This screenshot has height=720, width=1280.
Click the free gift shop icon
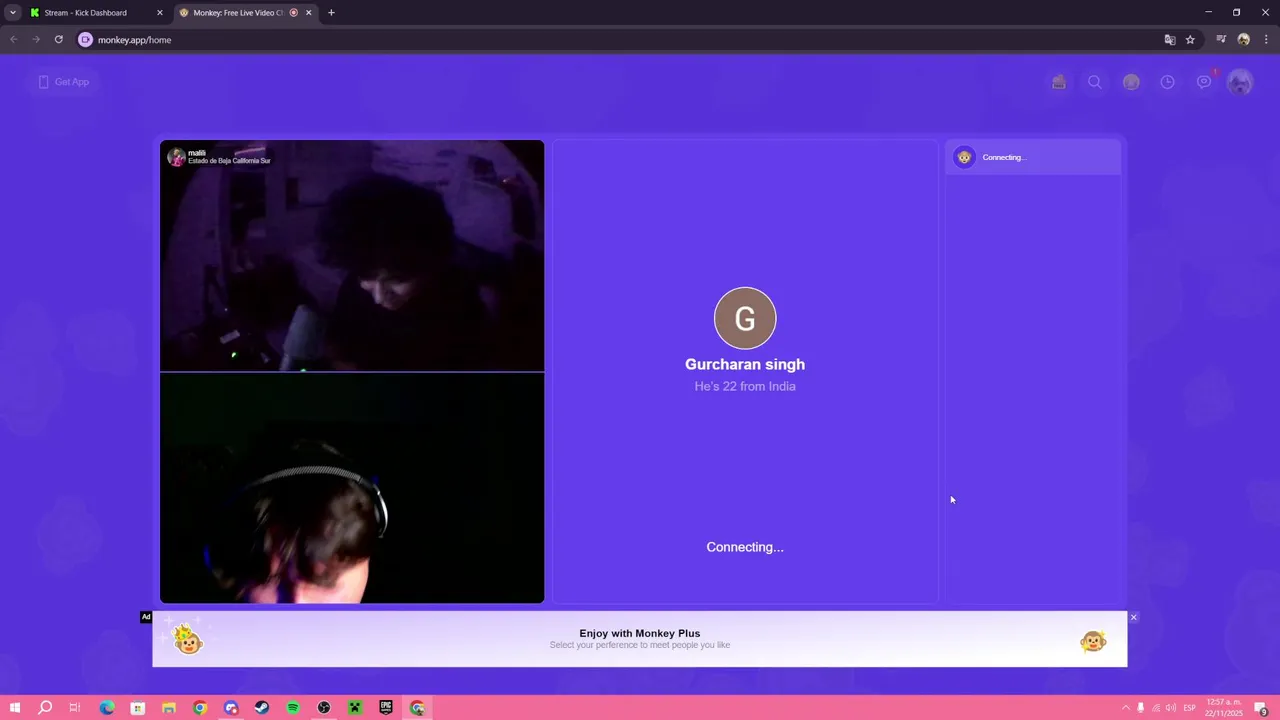click(1059, 82)
